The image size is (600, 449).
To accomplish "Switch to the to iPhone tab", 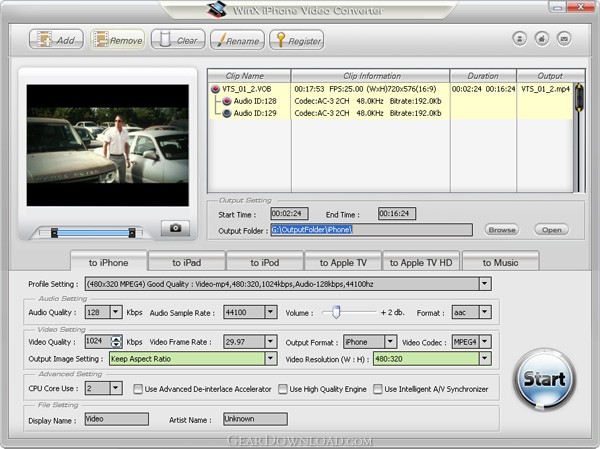I will coord(108,263).
